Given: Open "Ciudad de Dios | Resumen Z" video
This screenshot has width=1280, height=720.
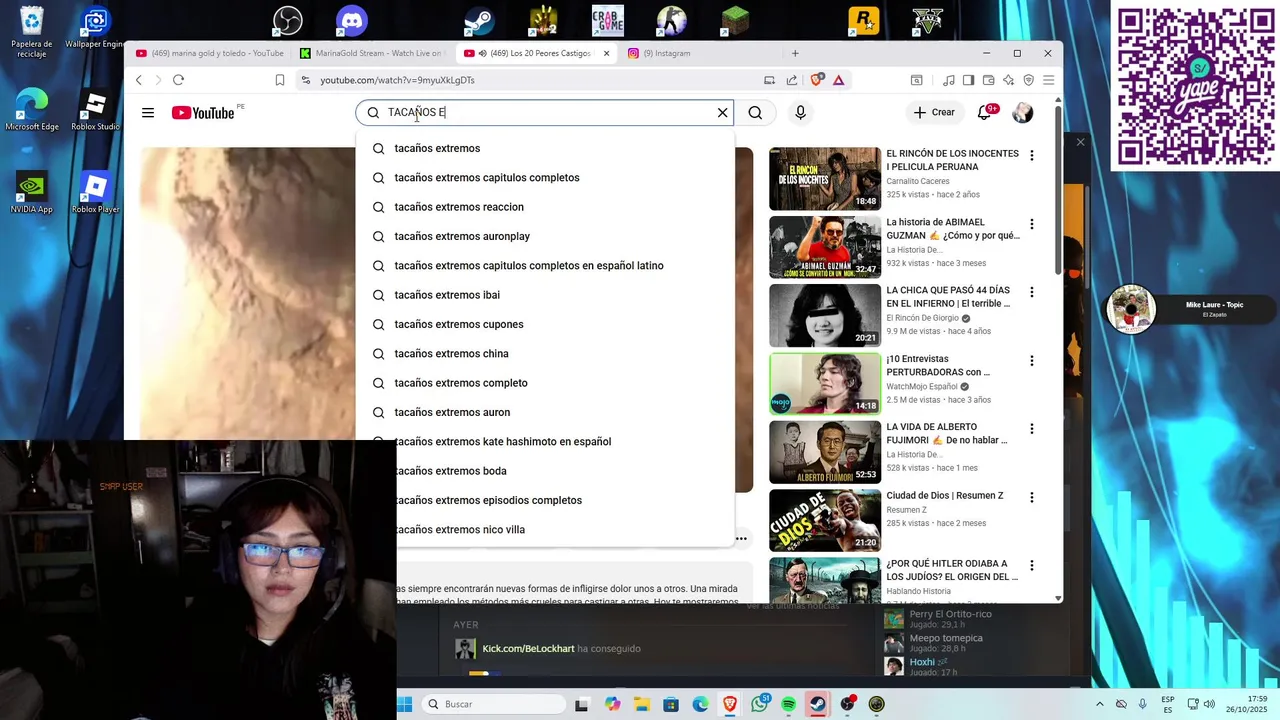Looking at the screenshot, I should click(x=825, y=520).
